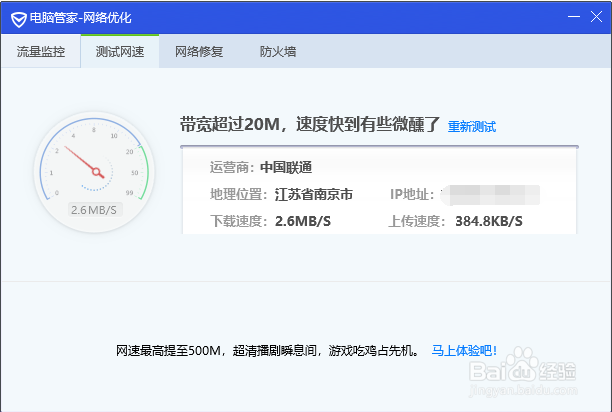Close the 网络优化 window
The height and width of the screenshot is (412, 612).
click(596, 17)
